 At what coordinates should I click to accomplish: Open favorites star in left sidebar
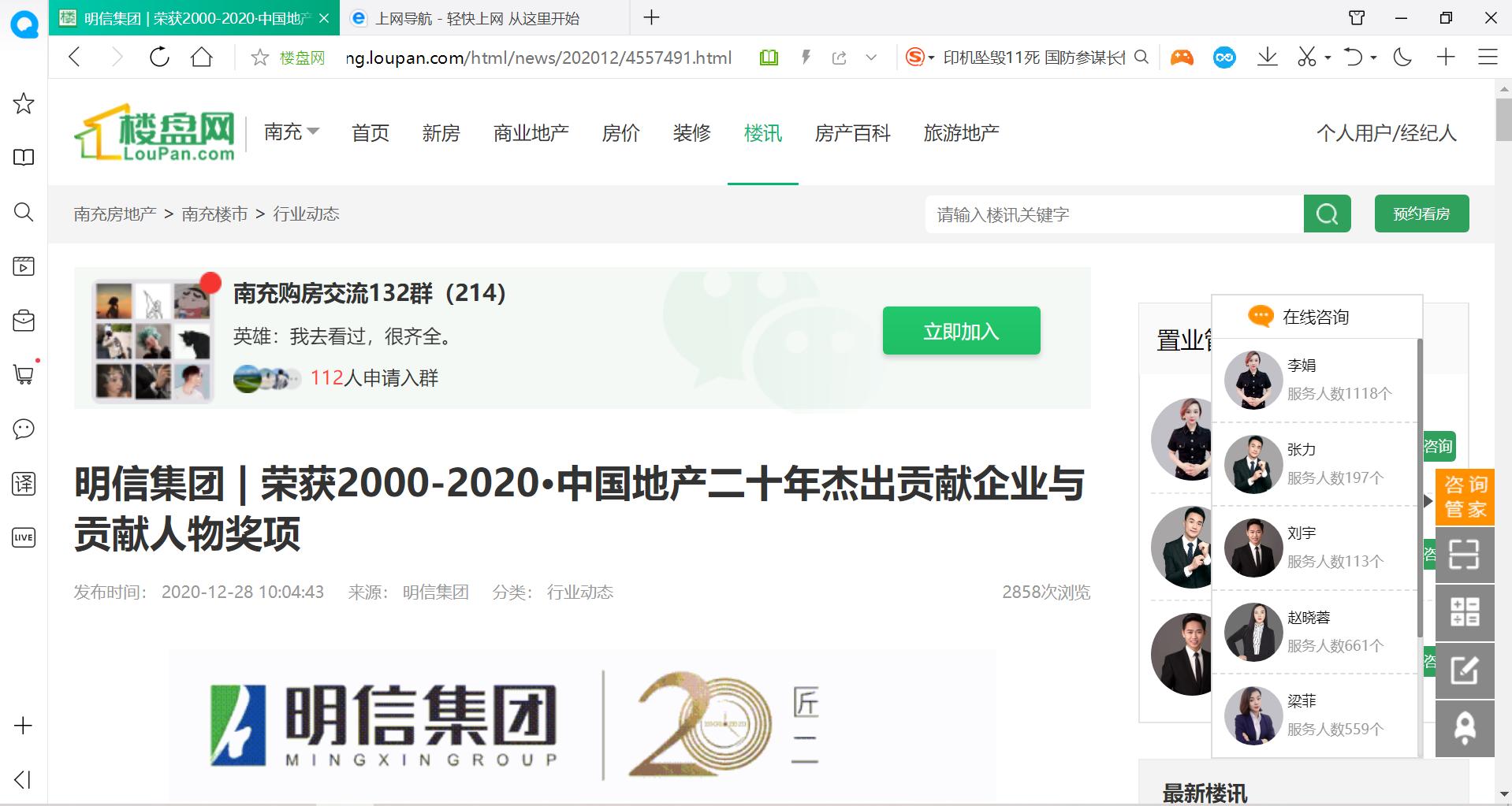[24, 103]
